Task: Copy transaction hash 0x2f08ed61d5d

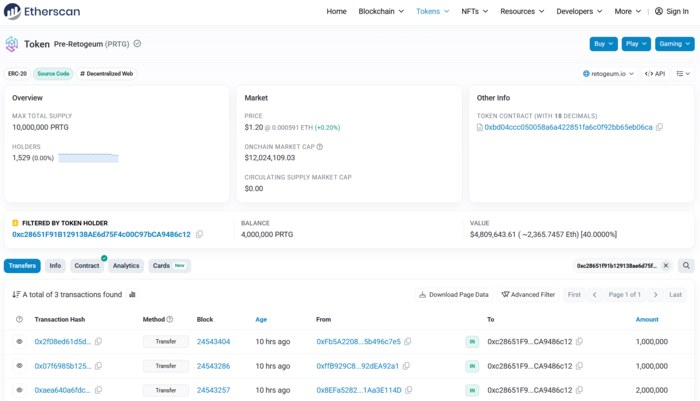Action: 99,342
